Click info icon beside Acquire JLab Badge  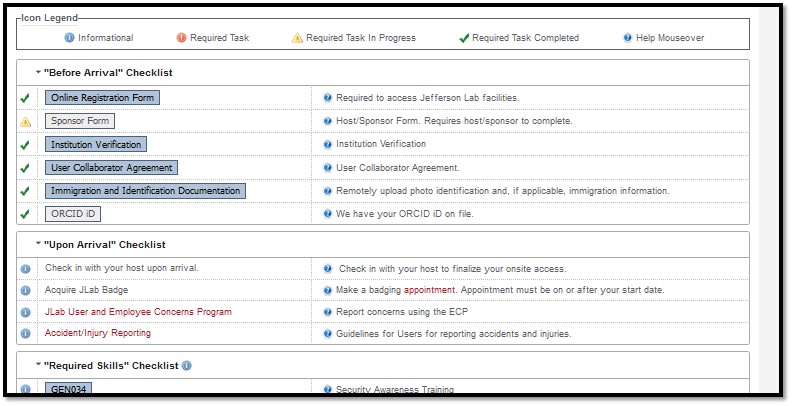pyautogui.click(x=26, y=290)
